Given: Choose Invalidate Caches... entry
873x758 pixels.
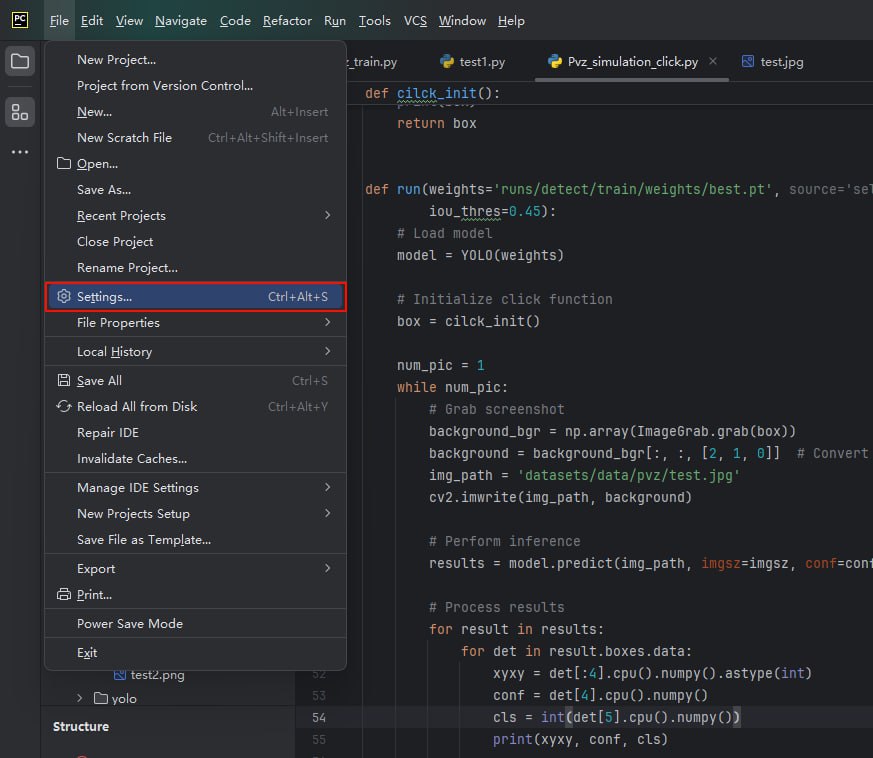Looking at the screenshot, I should 195,458.
